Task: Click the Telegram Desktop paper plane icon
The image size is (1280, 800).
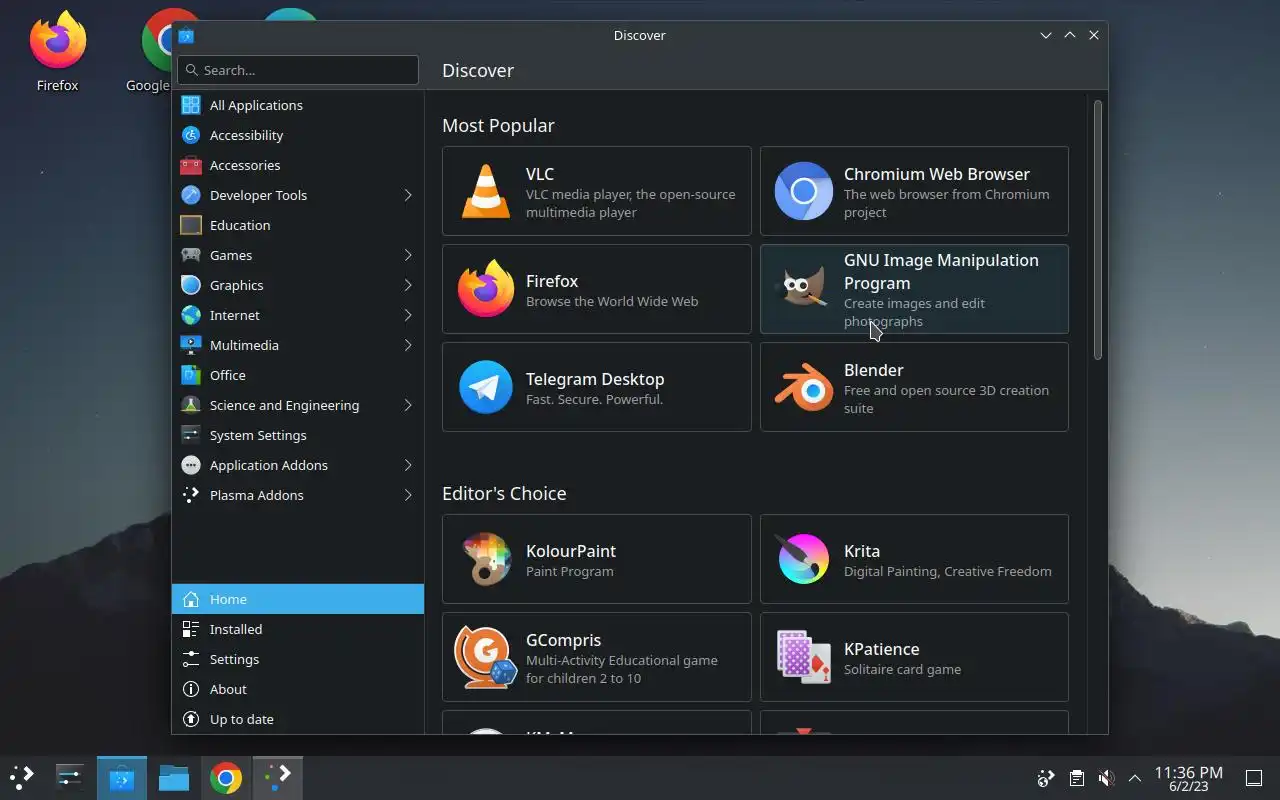Action: pos(486,387)
